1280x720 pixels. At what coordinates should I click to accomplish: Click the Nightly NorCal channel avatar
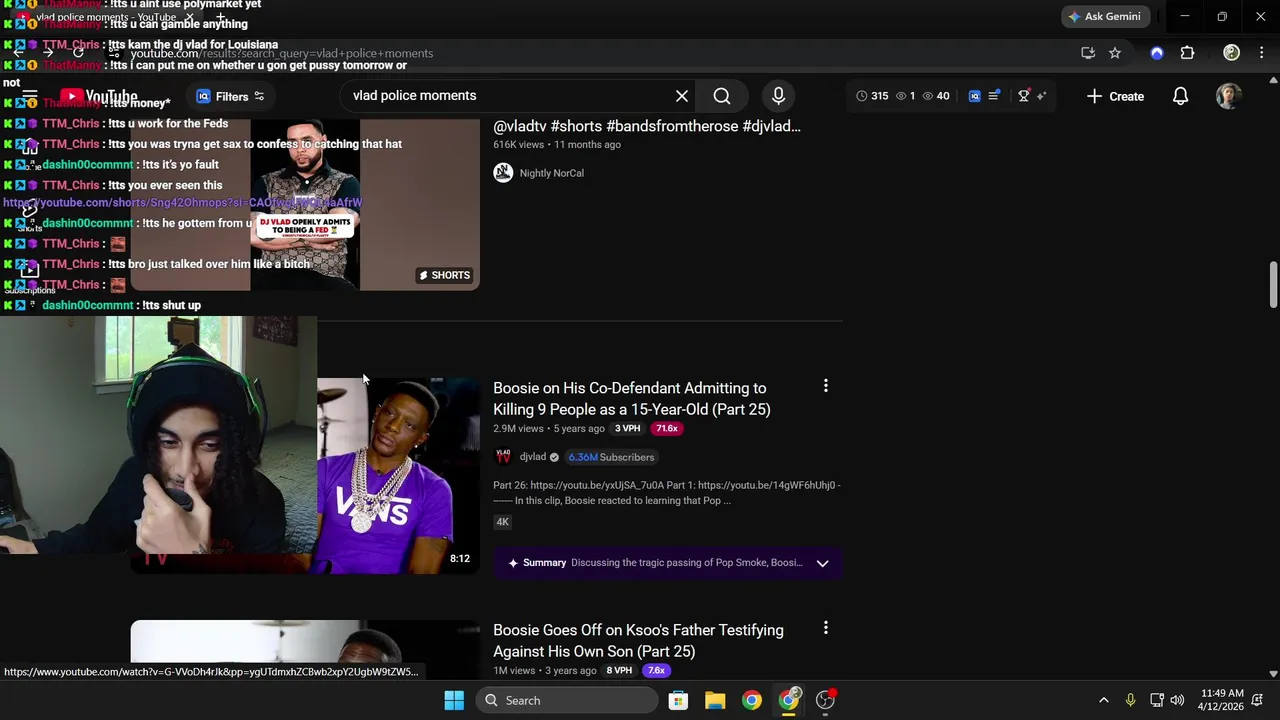click(503, 173)
